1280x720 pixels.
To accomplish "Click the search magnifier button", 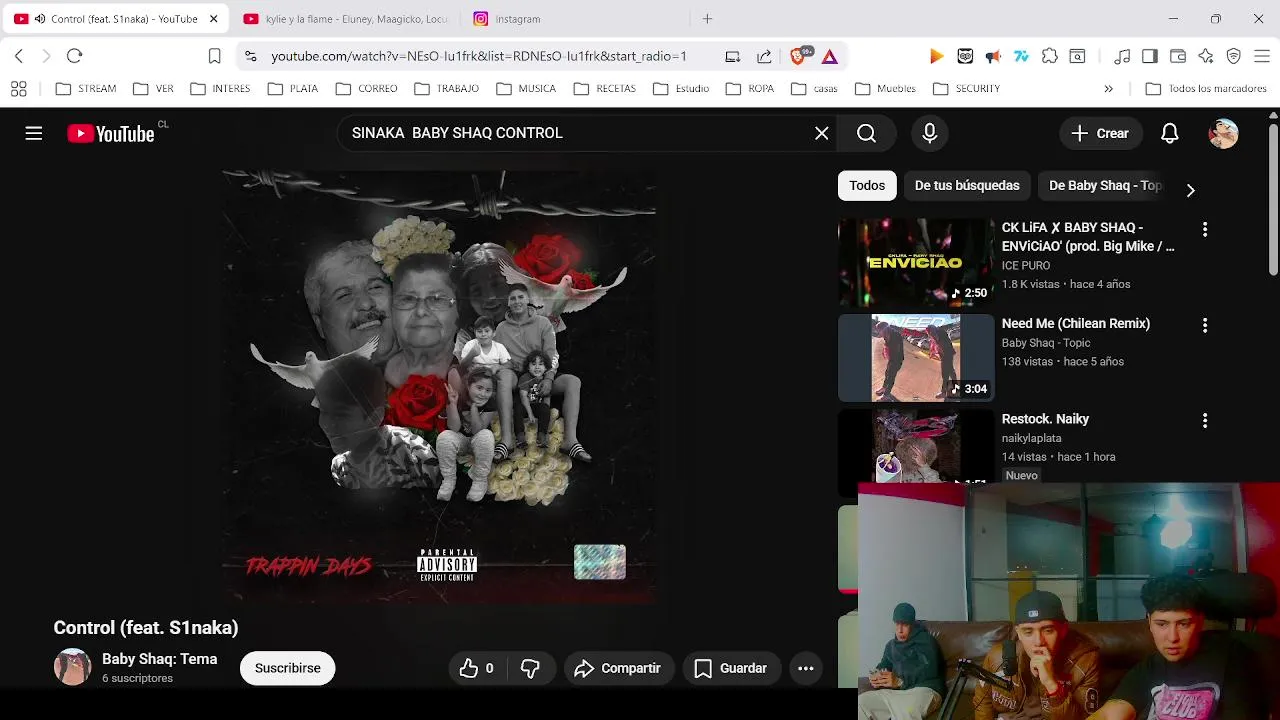I will [x=866, y=133].
